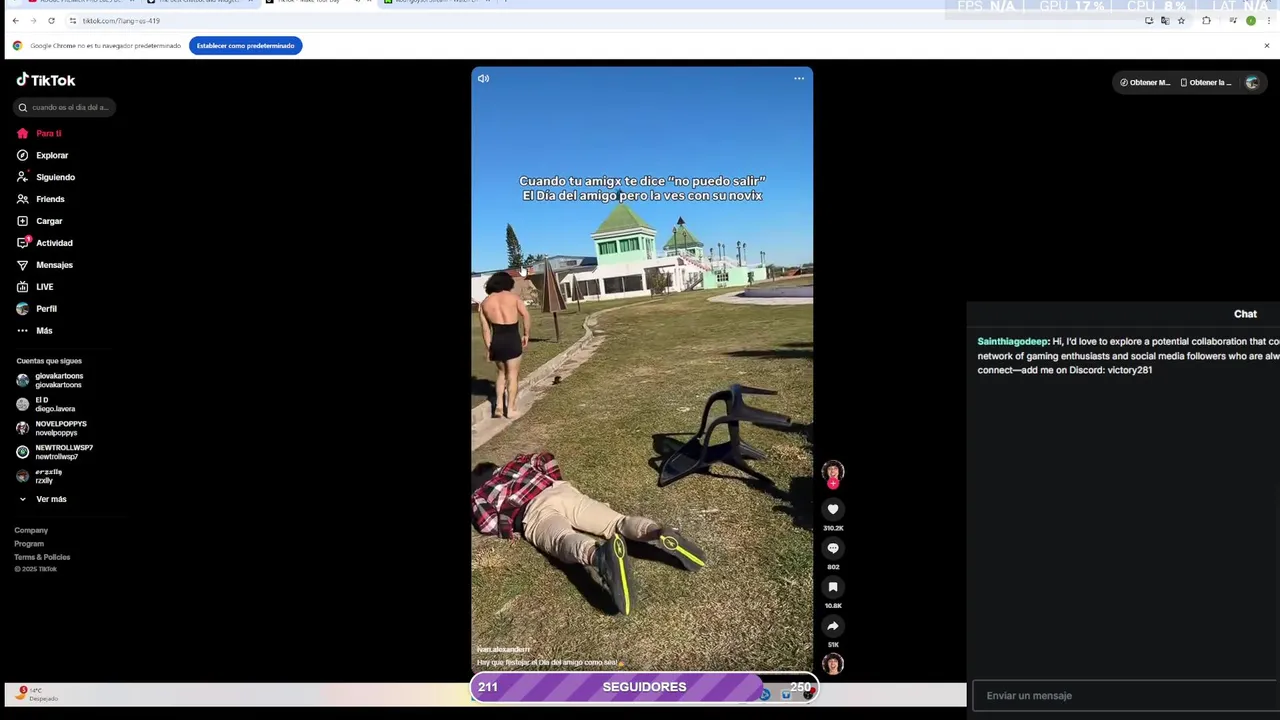Toggle the video mute speaker icon
Viewport: 1280px width, 720px height.
point(483,78)
